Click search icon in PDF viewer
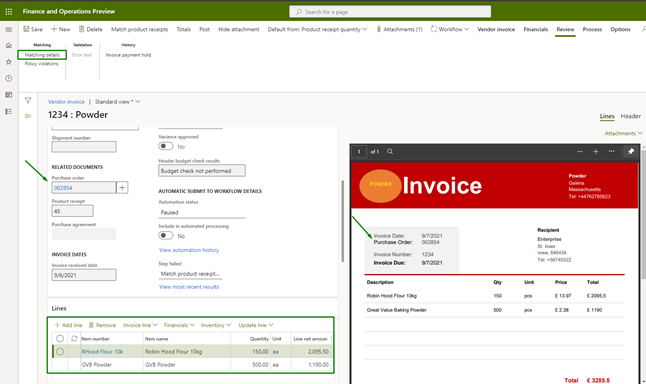This screenshot has height=384, width=646. click(x=390, y=152)
